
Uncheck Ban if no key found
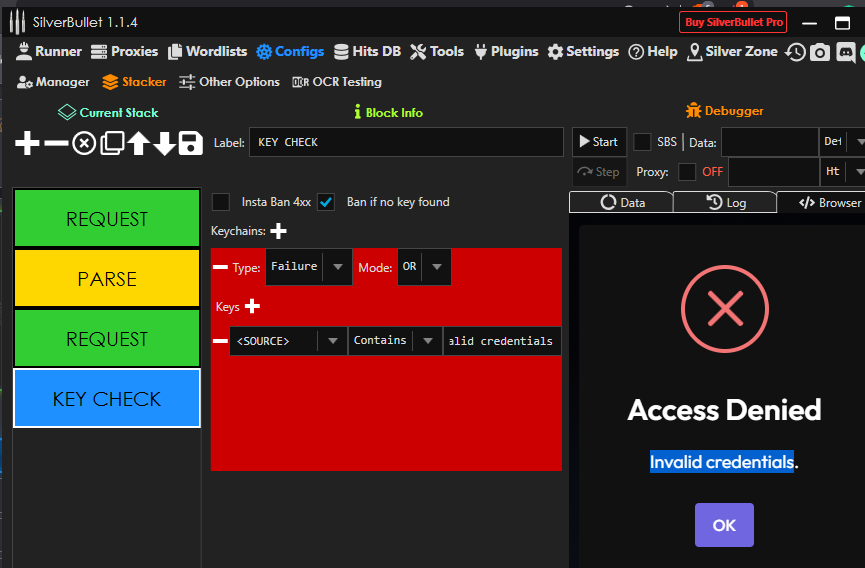point(325,202)
